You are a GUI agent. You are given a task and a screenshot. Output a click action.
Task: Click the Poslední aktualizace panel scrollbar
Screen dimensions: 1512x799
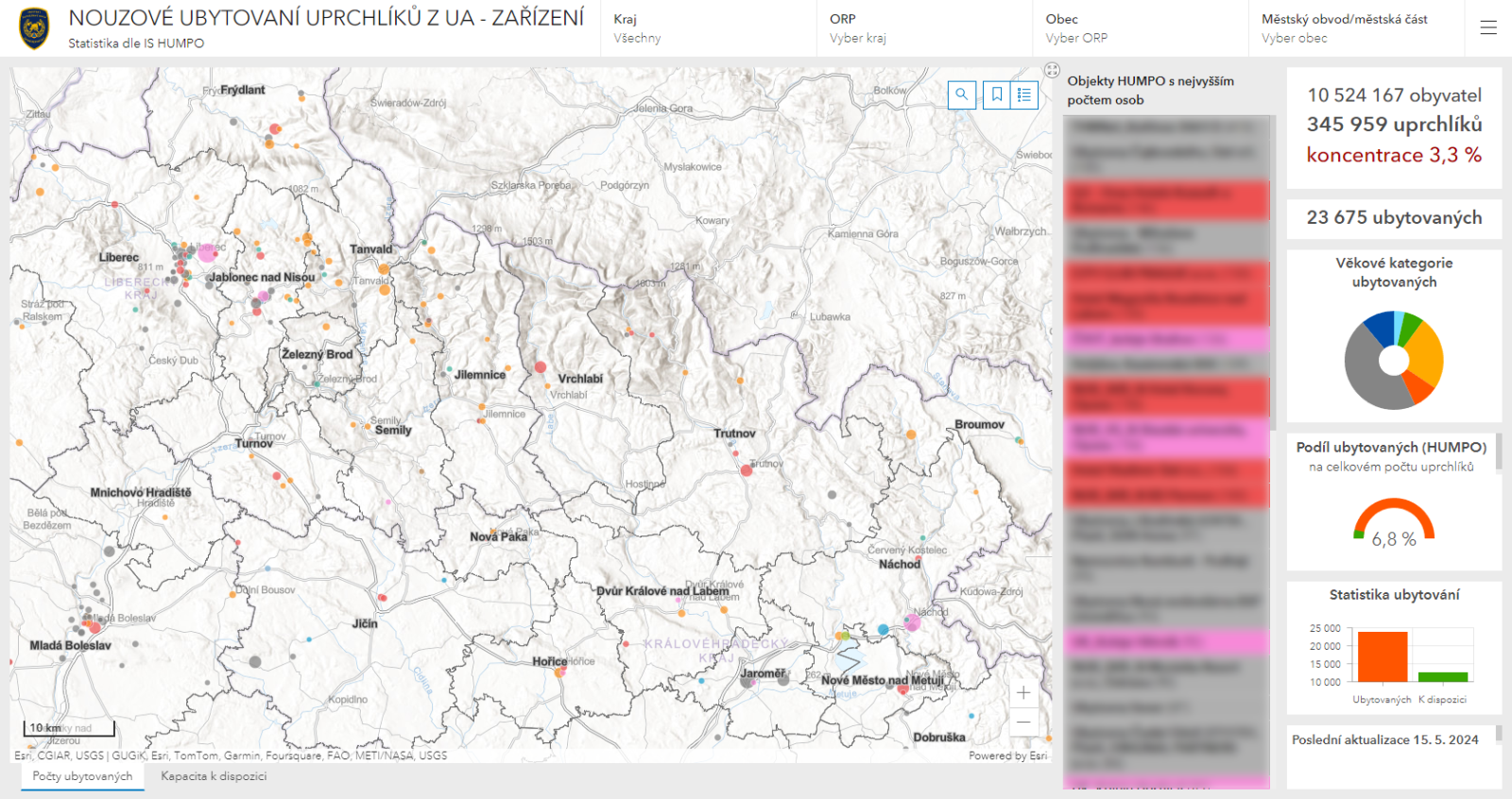pyautogui.click(x=1499, y=733)
